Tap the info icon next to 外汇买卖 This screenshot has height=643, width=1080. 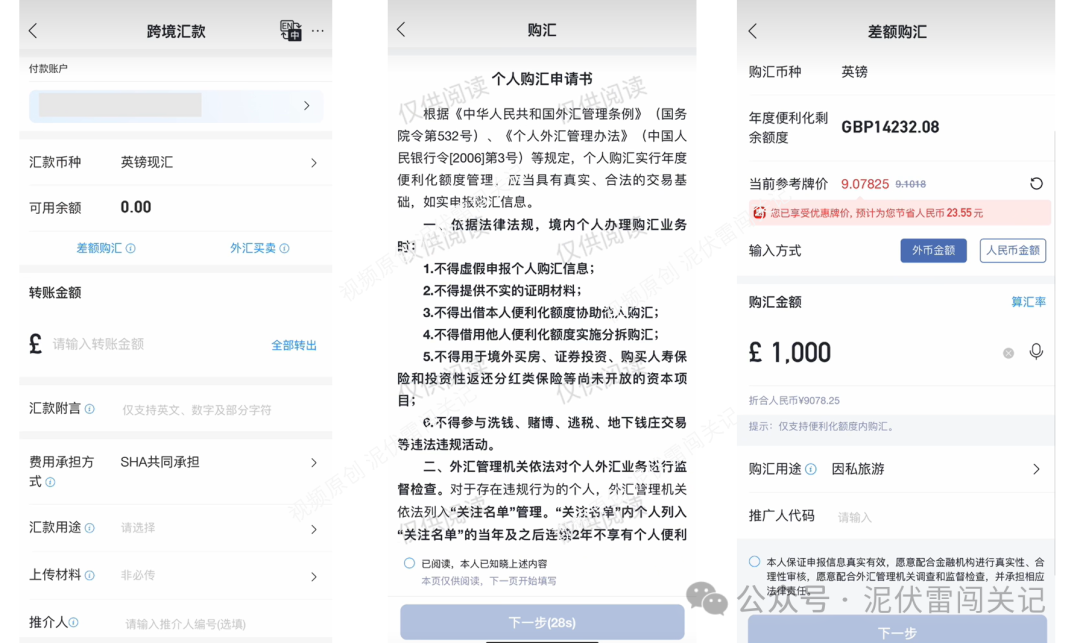coord(283,248)
